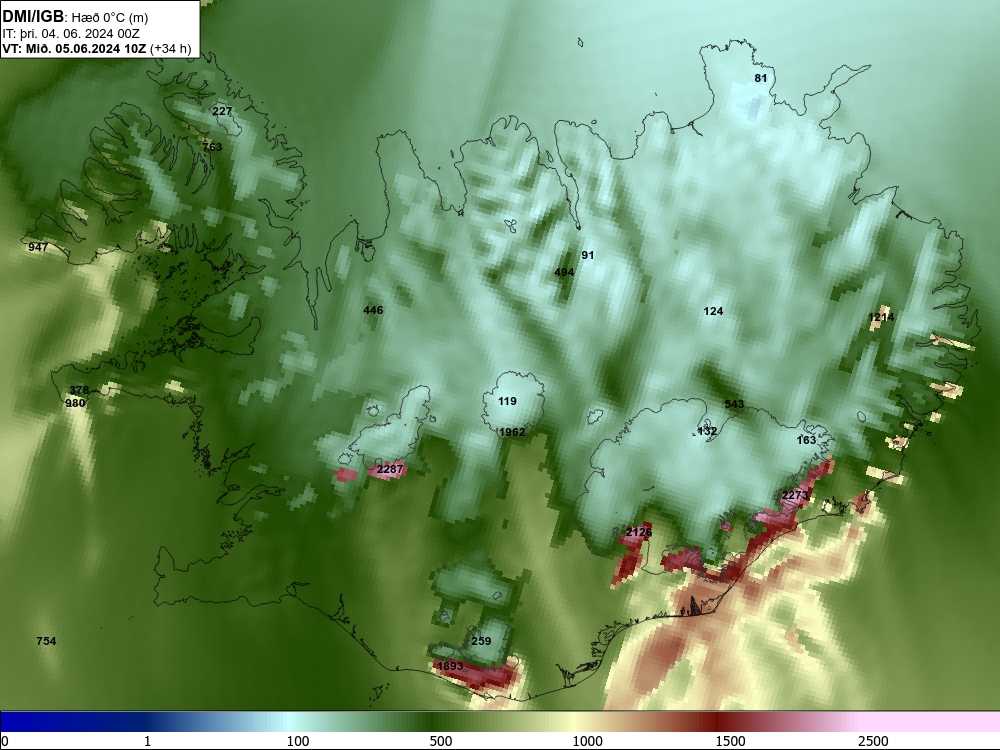Image resolution: width=1000 pixels, height=750 pixels.
Task: Click the color scale label 0
Action: click(5, 741)
